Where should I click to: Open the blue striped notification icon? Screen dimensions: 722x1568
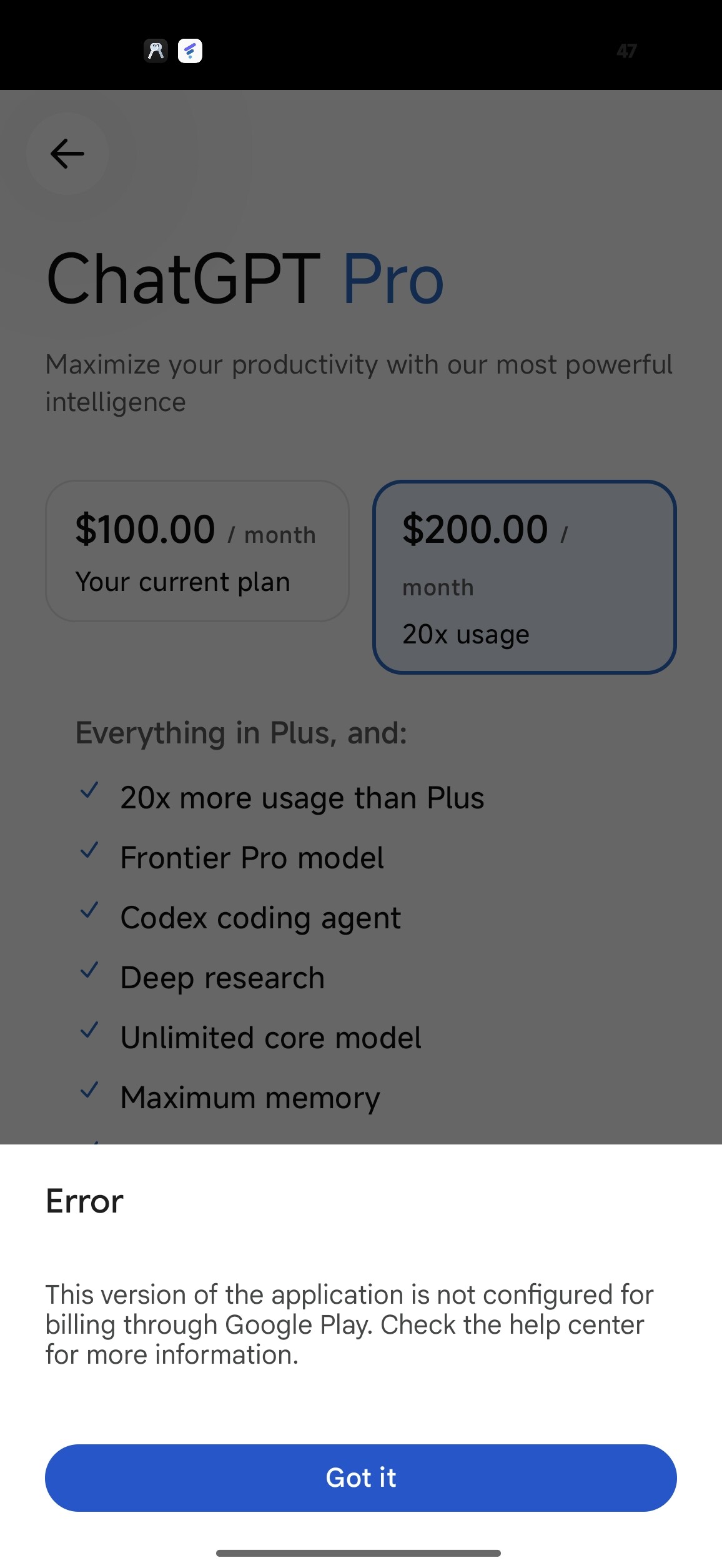(190, 51)
